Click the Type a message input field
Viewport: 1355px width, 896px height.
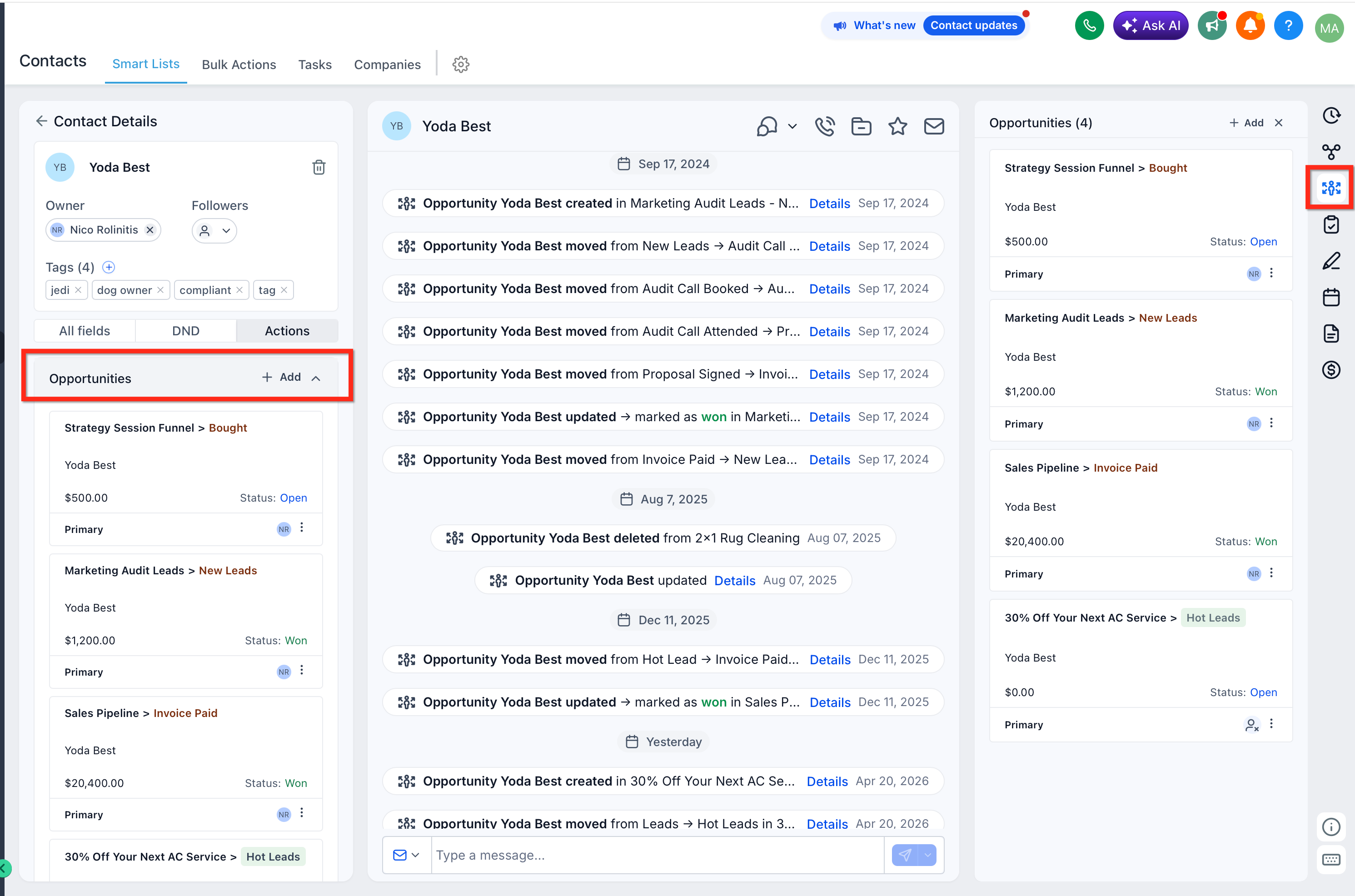(656, 855)
